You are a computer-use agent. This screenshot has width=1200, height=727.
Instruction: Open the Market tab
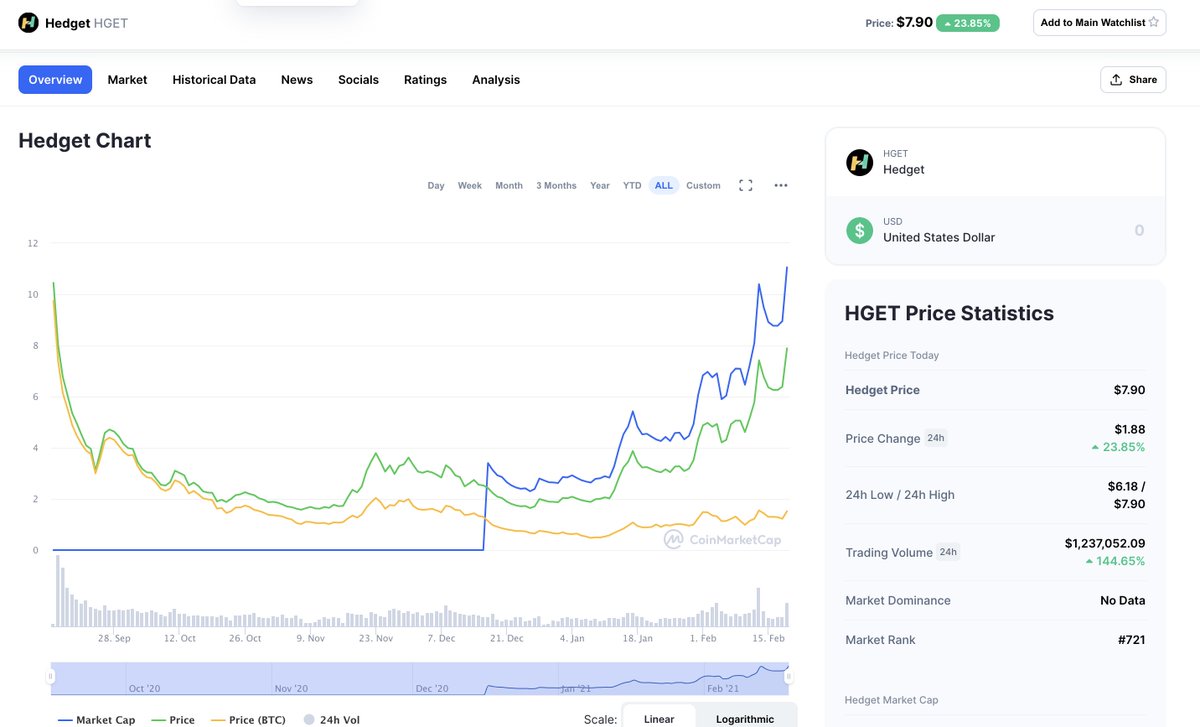point(127,80)
